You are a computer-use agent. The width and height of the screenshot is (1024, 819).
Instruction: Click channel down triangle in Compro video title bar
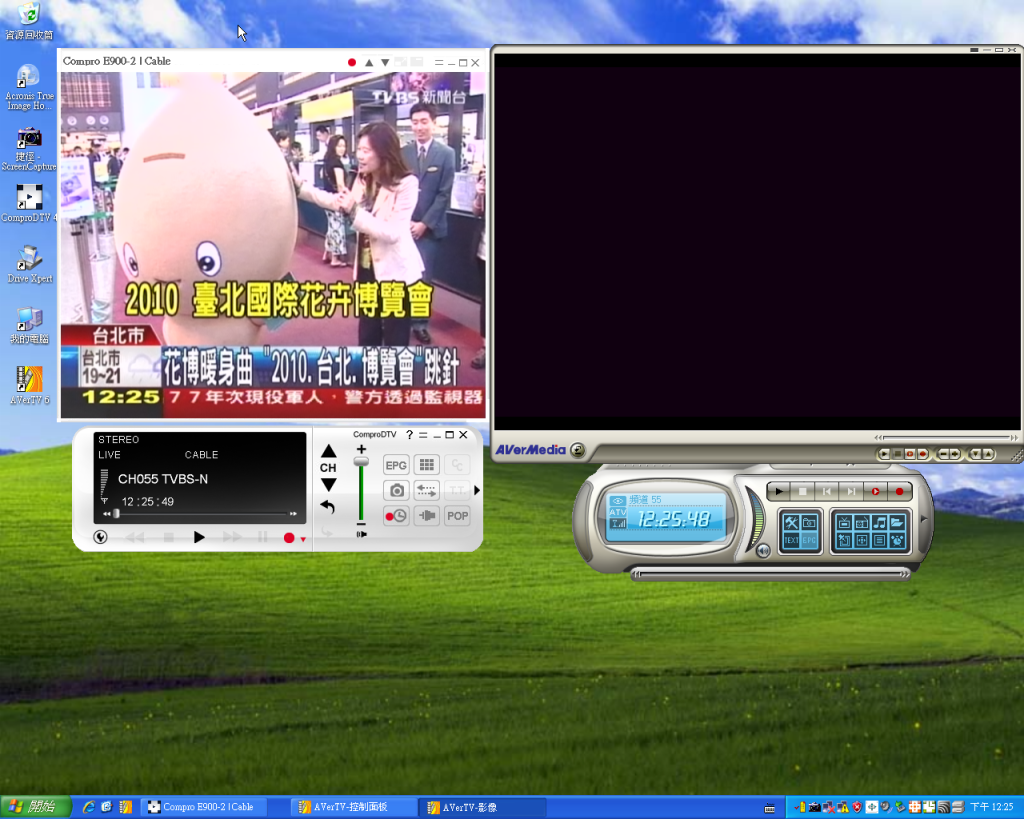(x=385, y=63)
